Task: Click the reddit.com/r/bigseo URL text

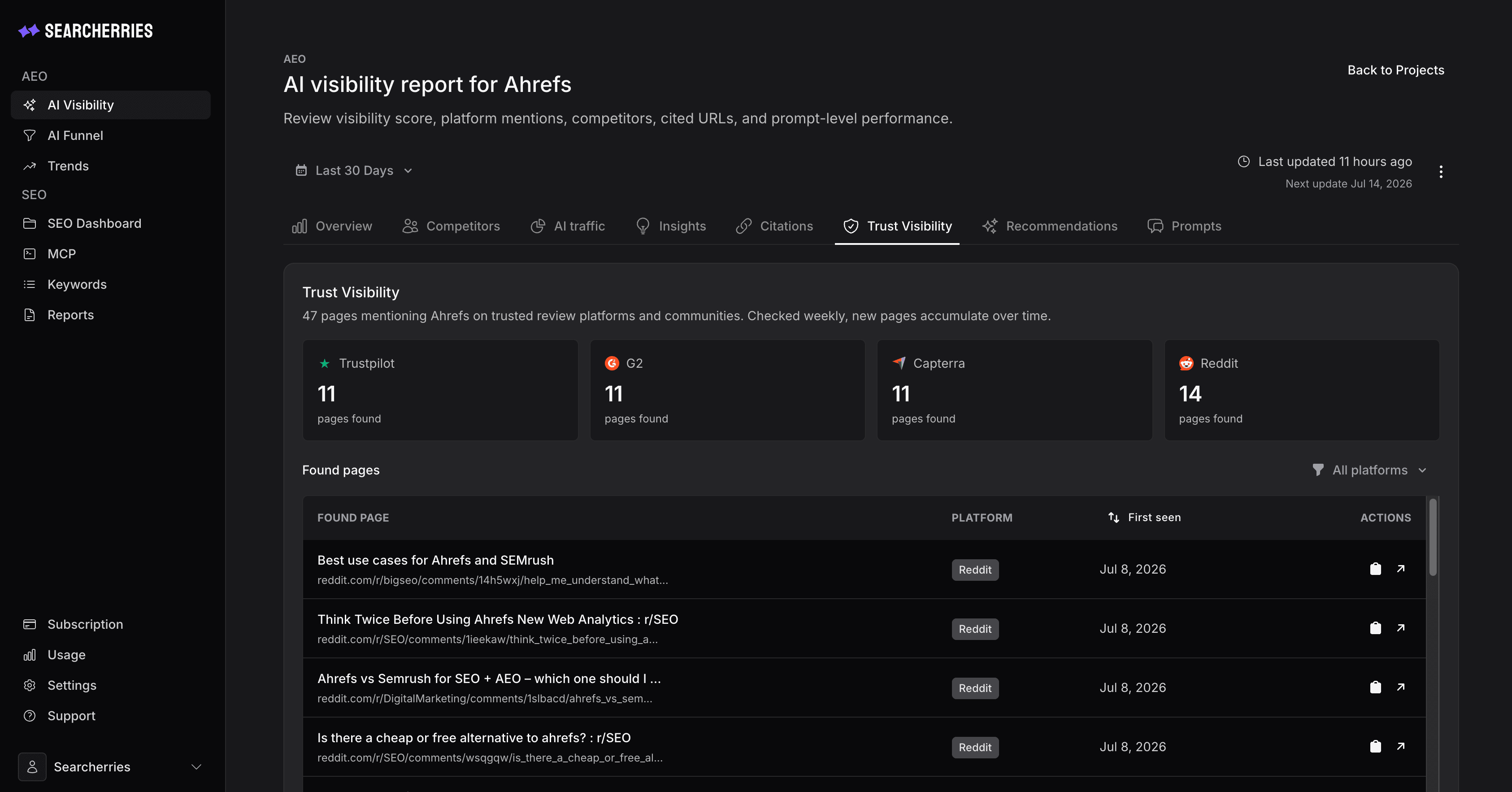Action: point(492,581)
